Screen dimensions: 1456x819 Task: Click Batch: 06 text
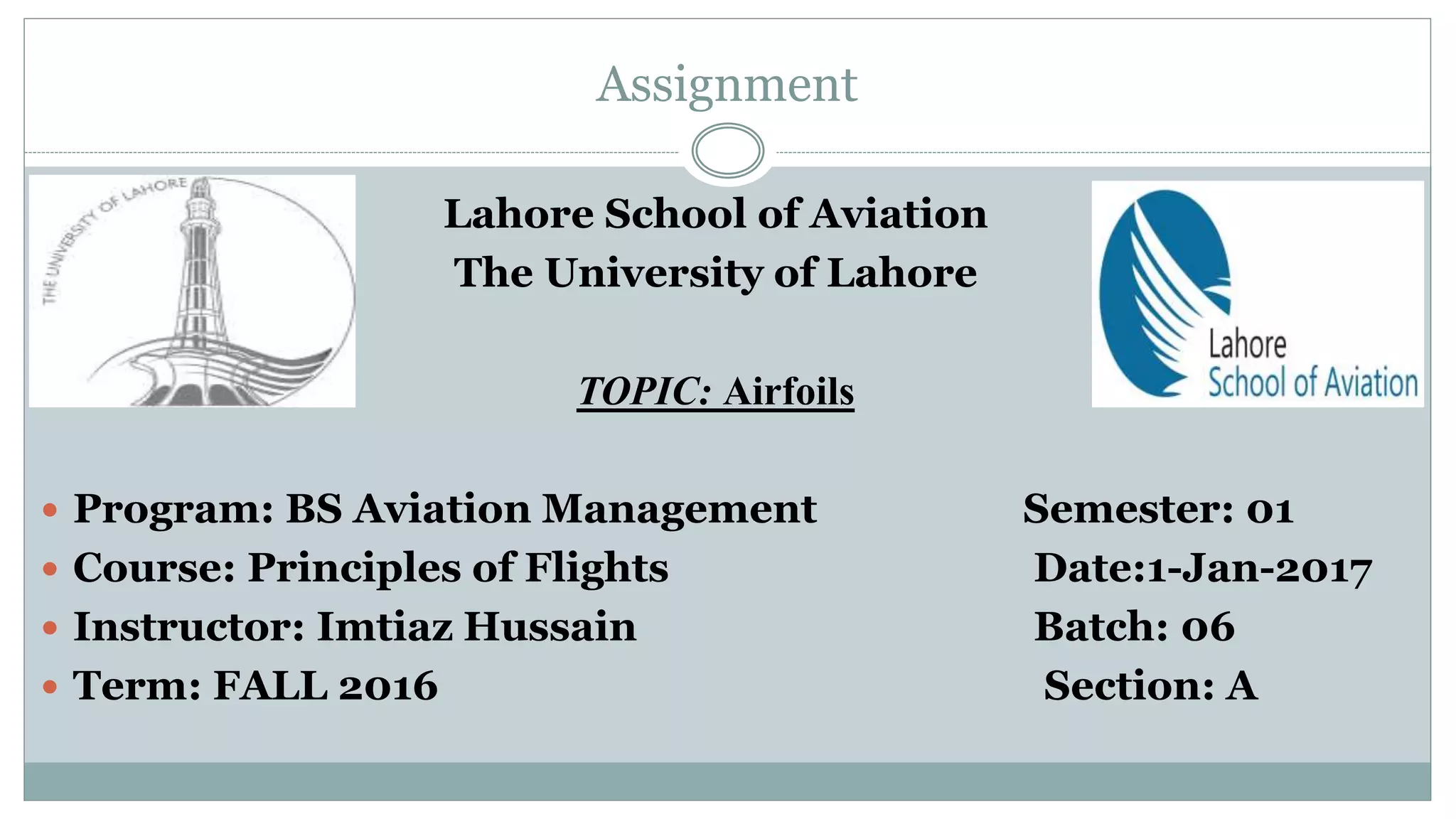pyautogui.click(x=1134, y=627)
